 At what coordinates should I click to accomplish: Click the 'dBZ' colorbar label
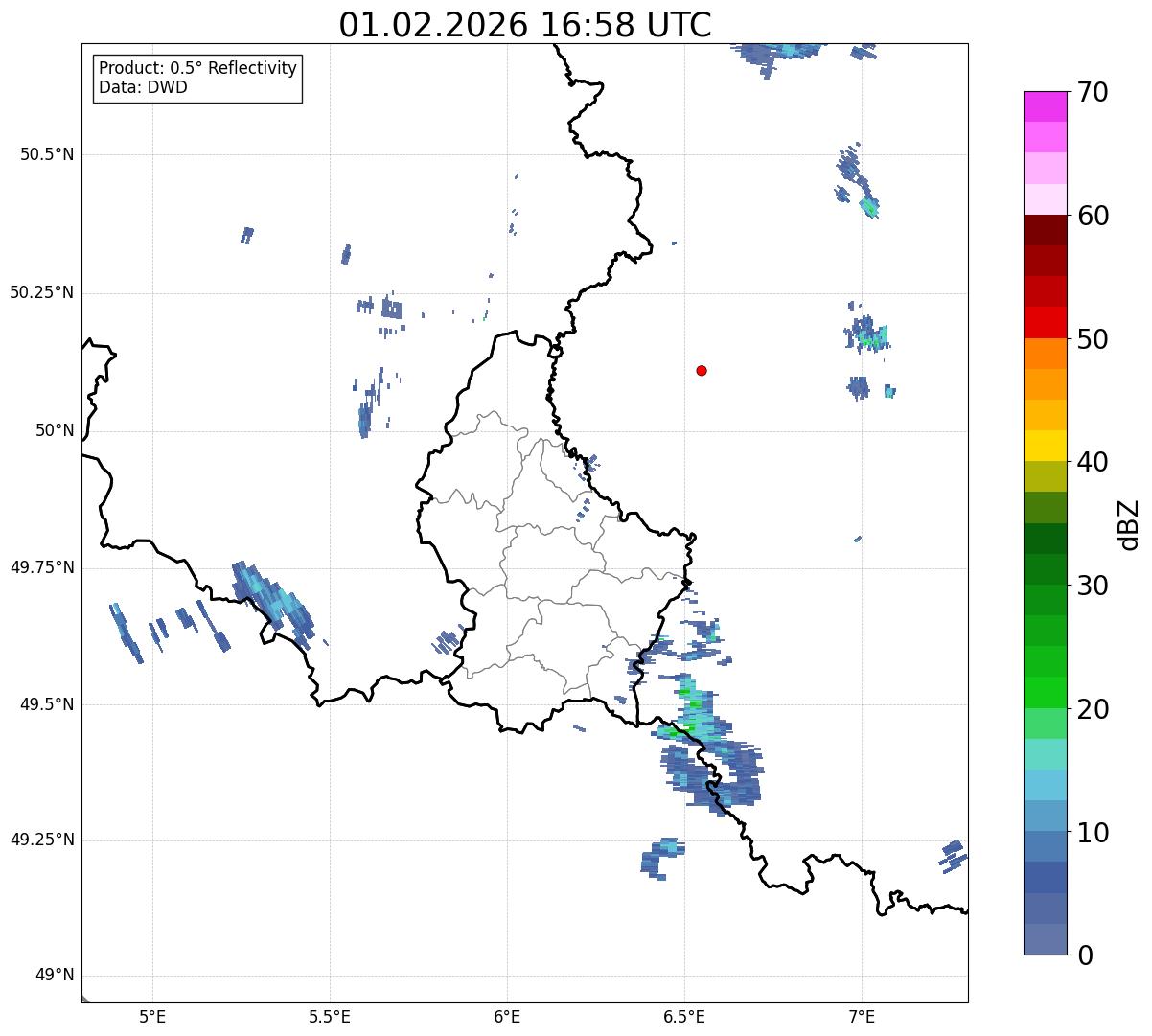pos(1129,524)
